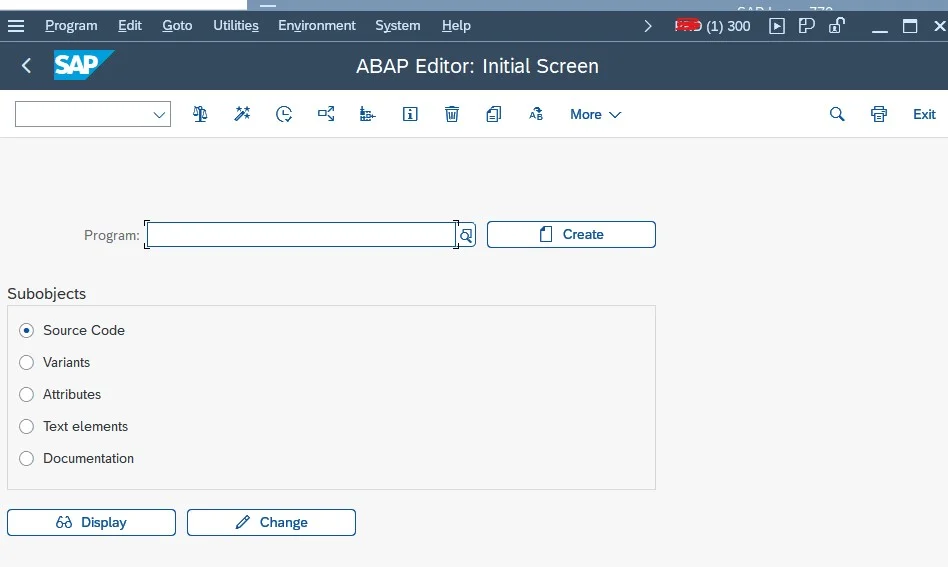Viewport: 948px width, 567px height.
Task: Click the Print icon
Action: (878, 114)
